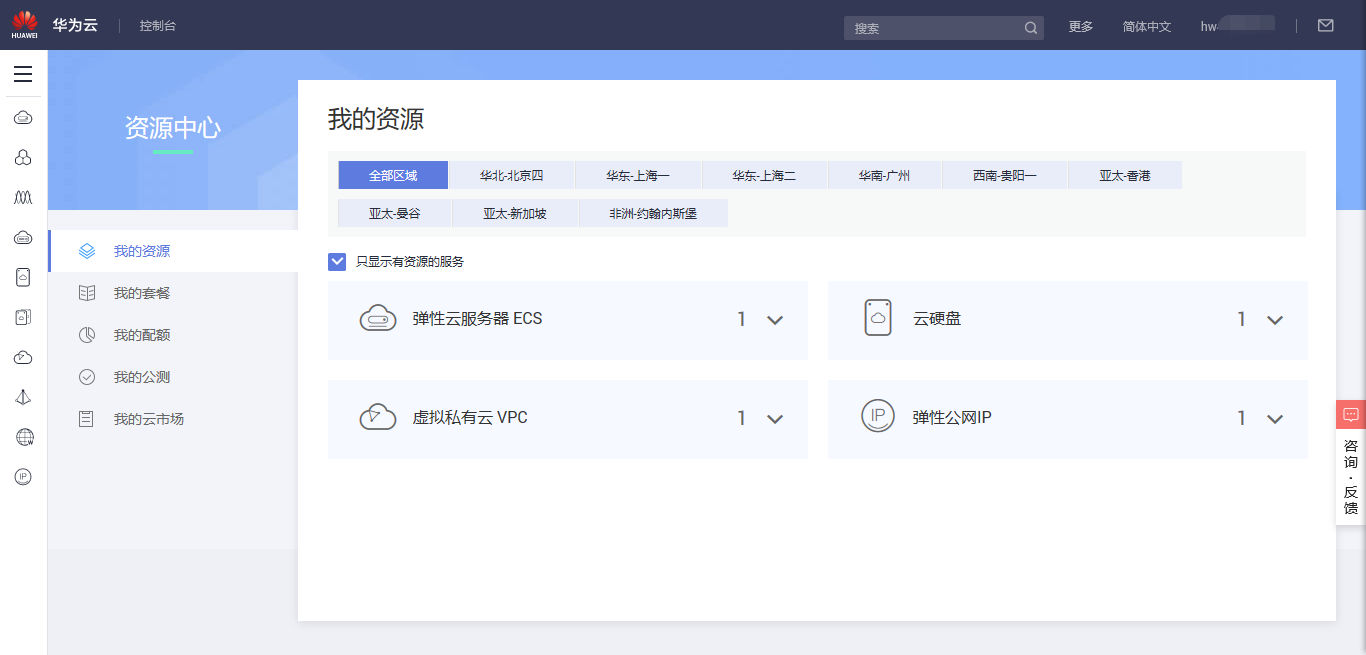Click the cloud-with-disk icon, fourth in the left rail

click(x=23, y=238)
